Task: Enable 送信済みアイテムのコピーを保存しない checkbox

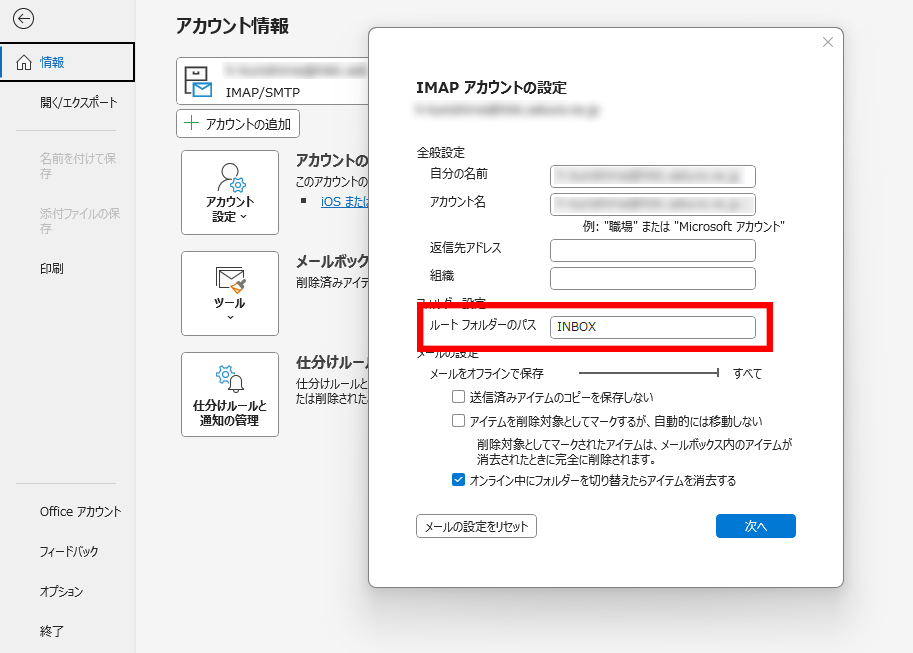Action: coord(459,397)
